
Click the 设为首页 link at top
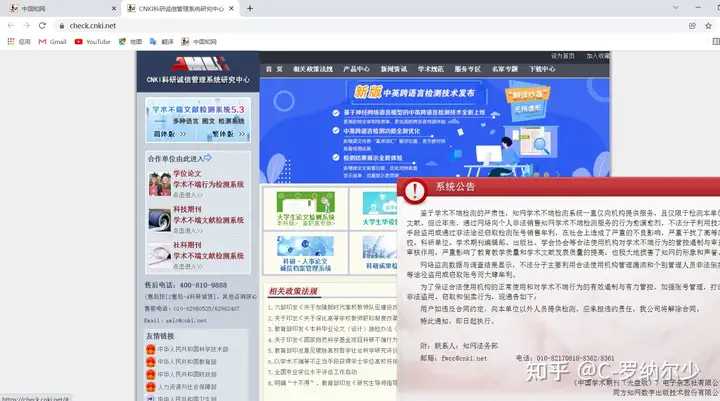tap(562, 56)
